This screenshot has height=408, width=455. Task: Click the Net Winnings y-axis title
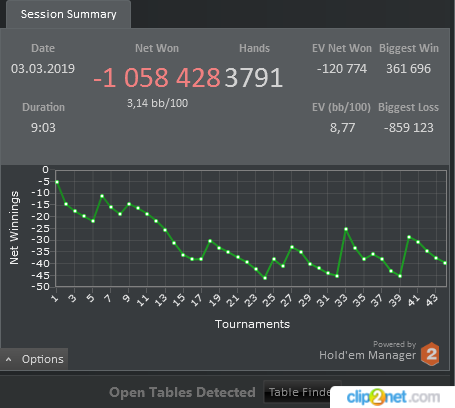click(x=14, y=228)
